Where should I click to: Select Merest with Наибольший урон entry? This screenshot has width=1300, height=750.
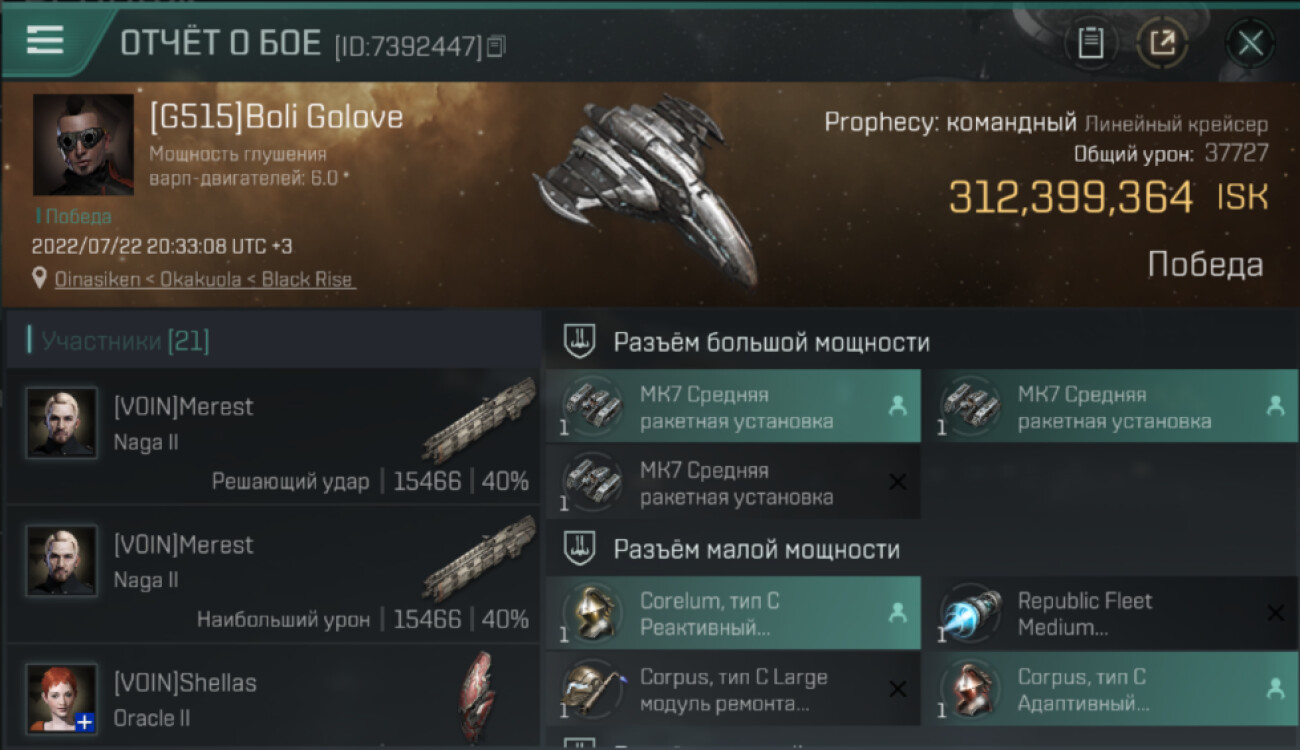pyautogui.click(x=272, y=574)
